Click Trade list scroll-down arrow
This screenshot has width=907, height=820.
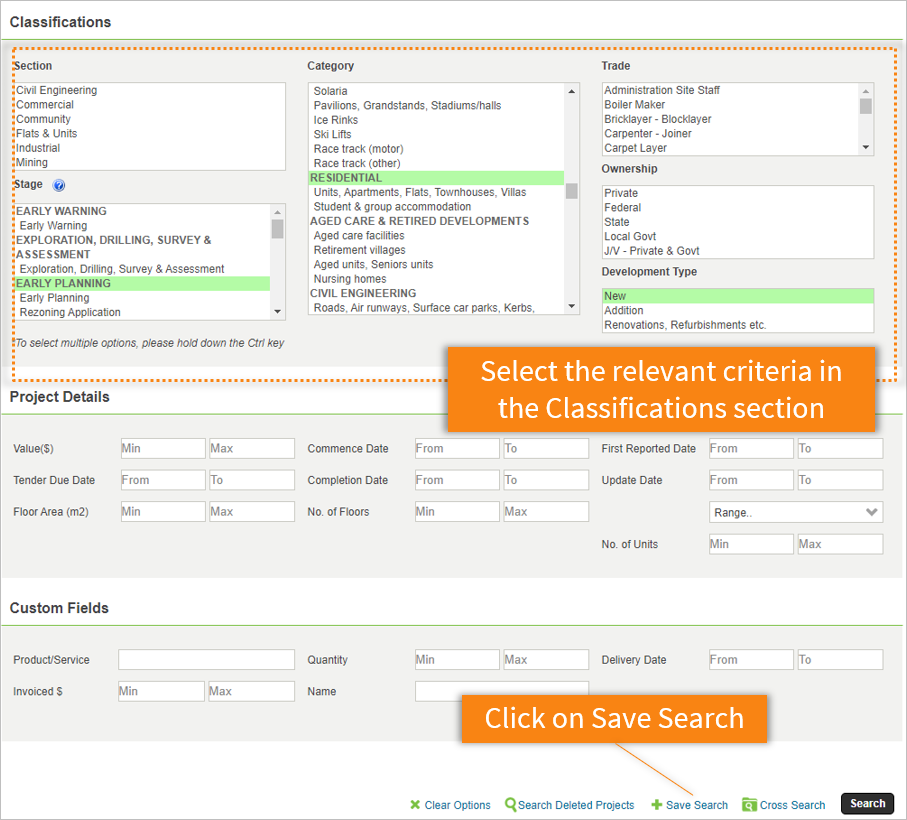[x=865, y=147]
